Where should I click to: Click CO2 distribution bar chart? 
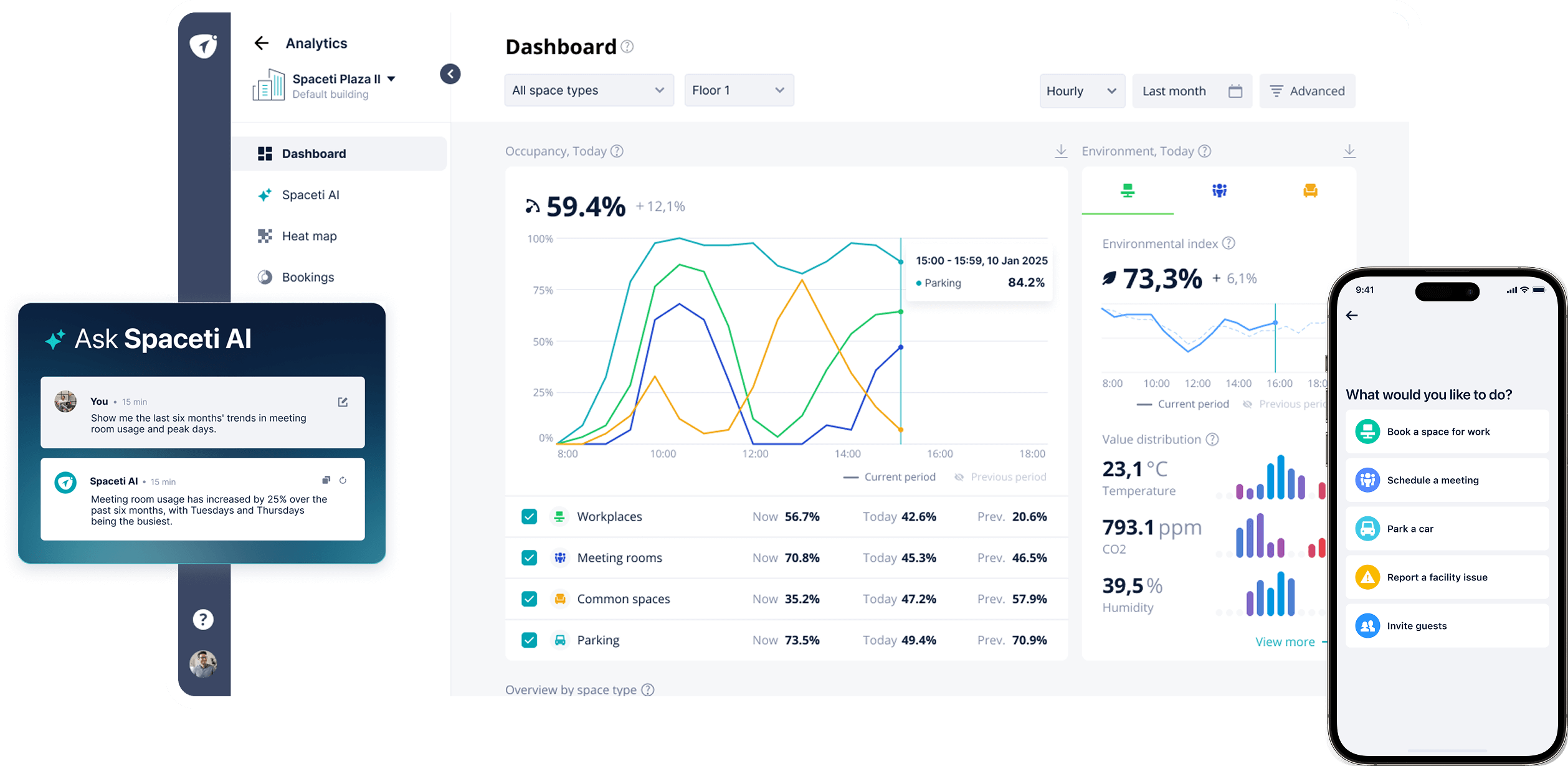pyautogui.click(x=1270, y=536)
